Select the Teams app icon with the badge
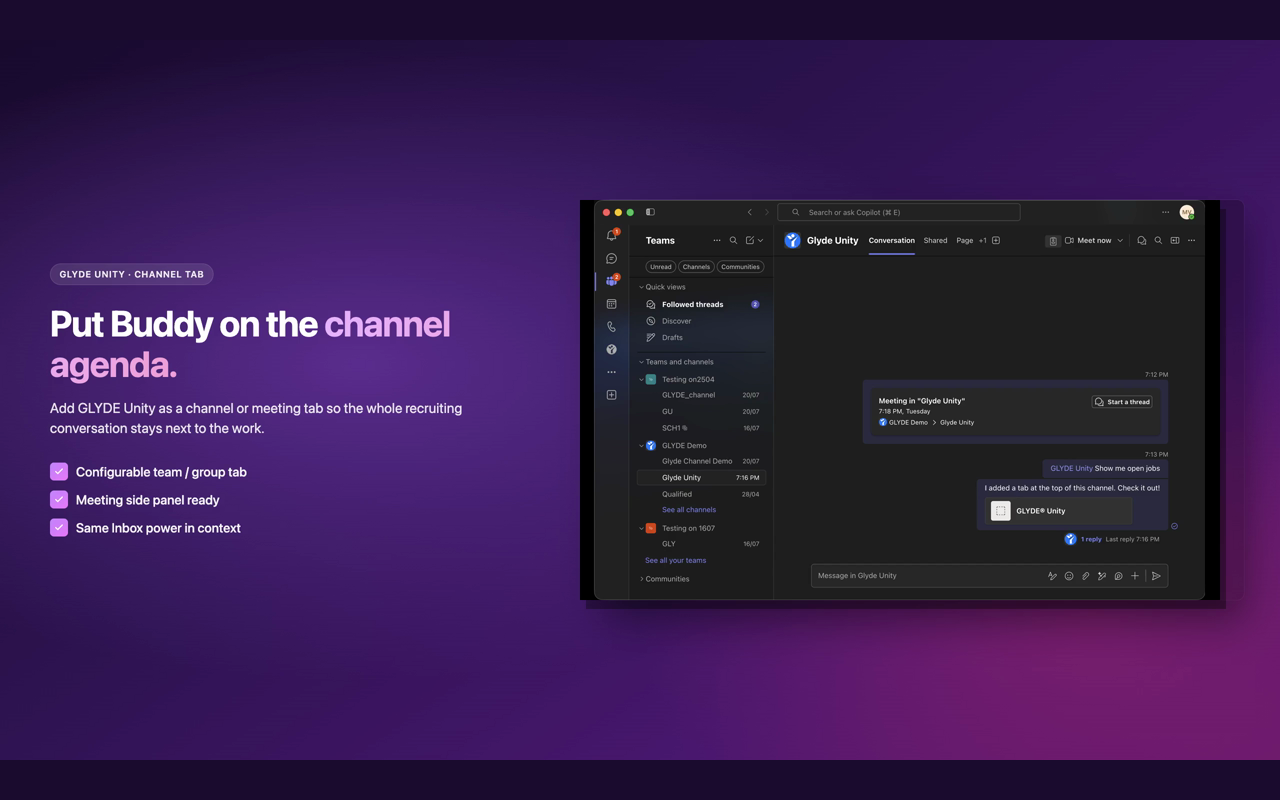1280x800 pixels. (612, 281)
